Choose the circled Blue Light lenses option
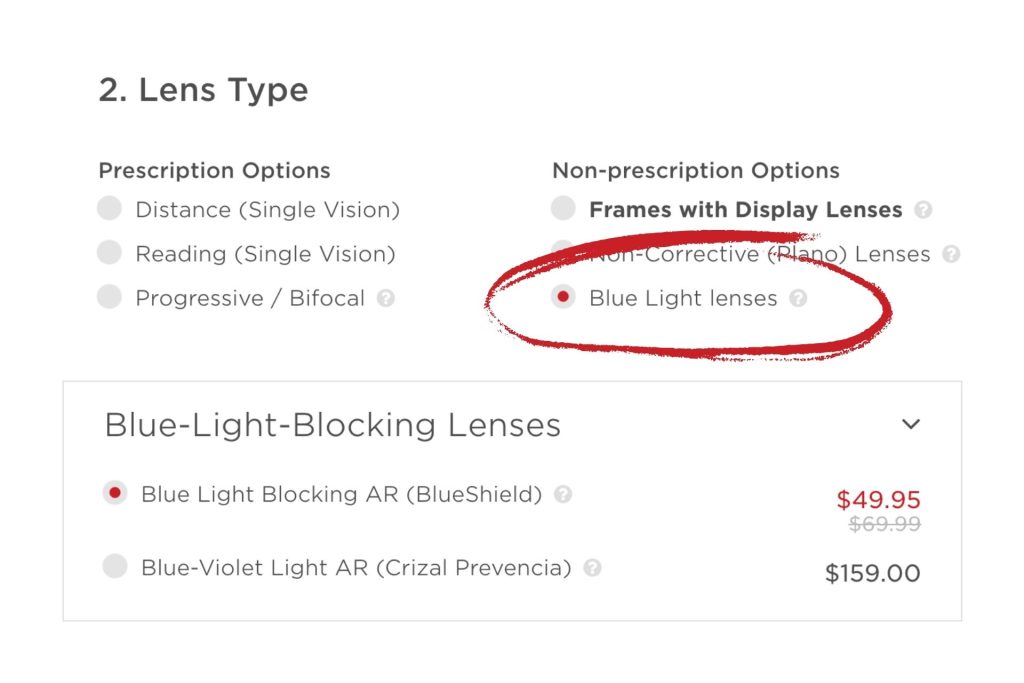This screenshot has width=1024, height=683. pos(563,297)
